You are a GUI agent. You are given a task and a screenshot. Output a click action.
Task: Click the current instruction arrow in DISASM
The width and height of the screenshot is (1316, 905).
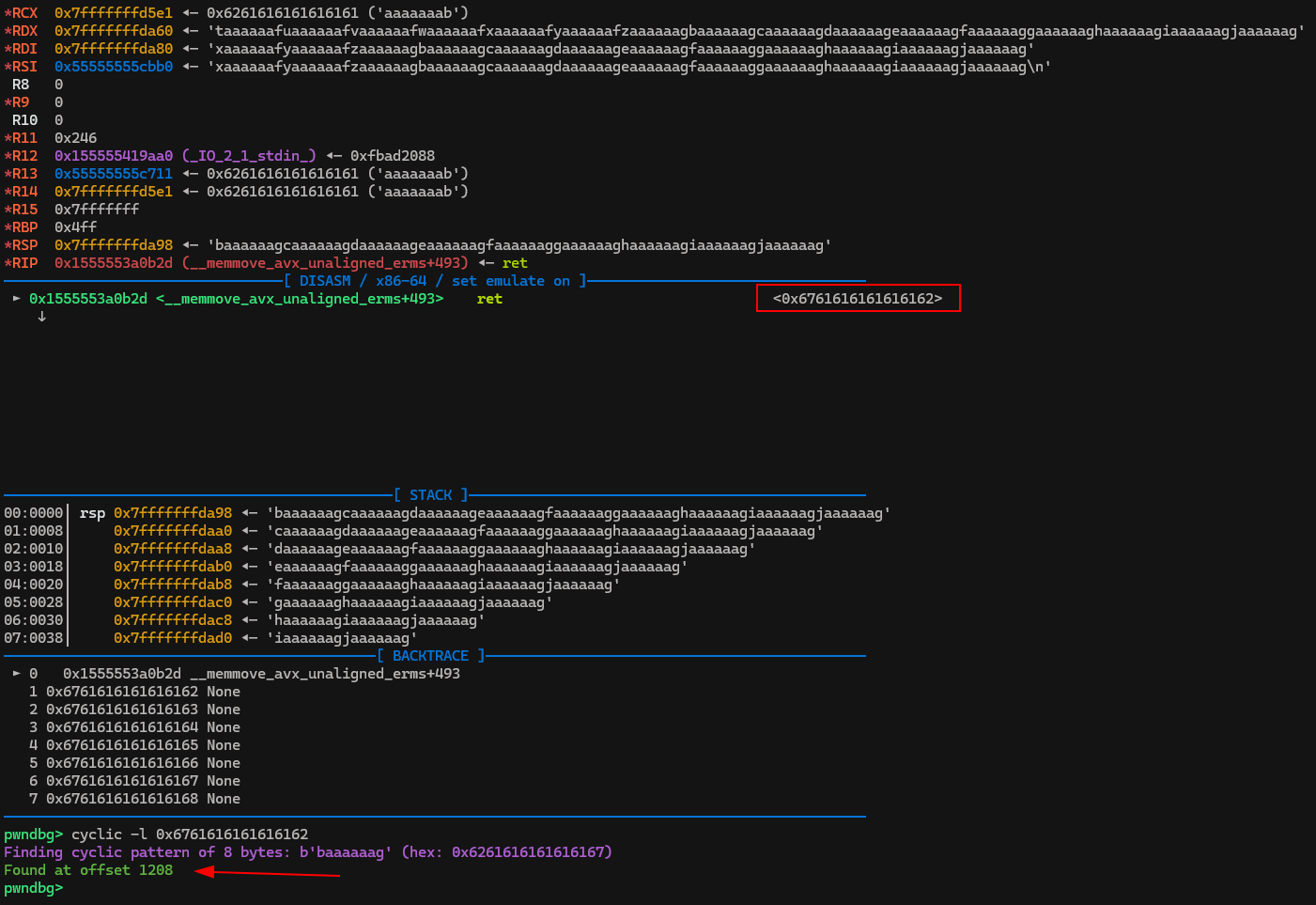tap(16, 299)
